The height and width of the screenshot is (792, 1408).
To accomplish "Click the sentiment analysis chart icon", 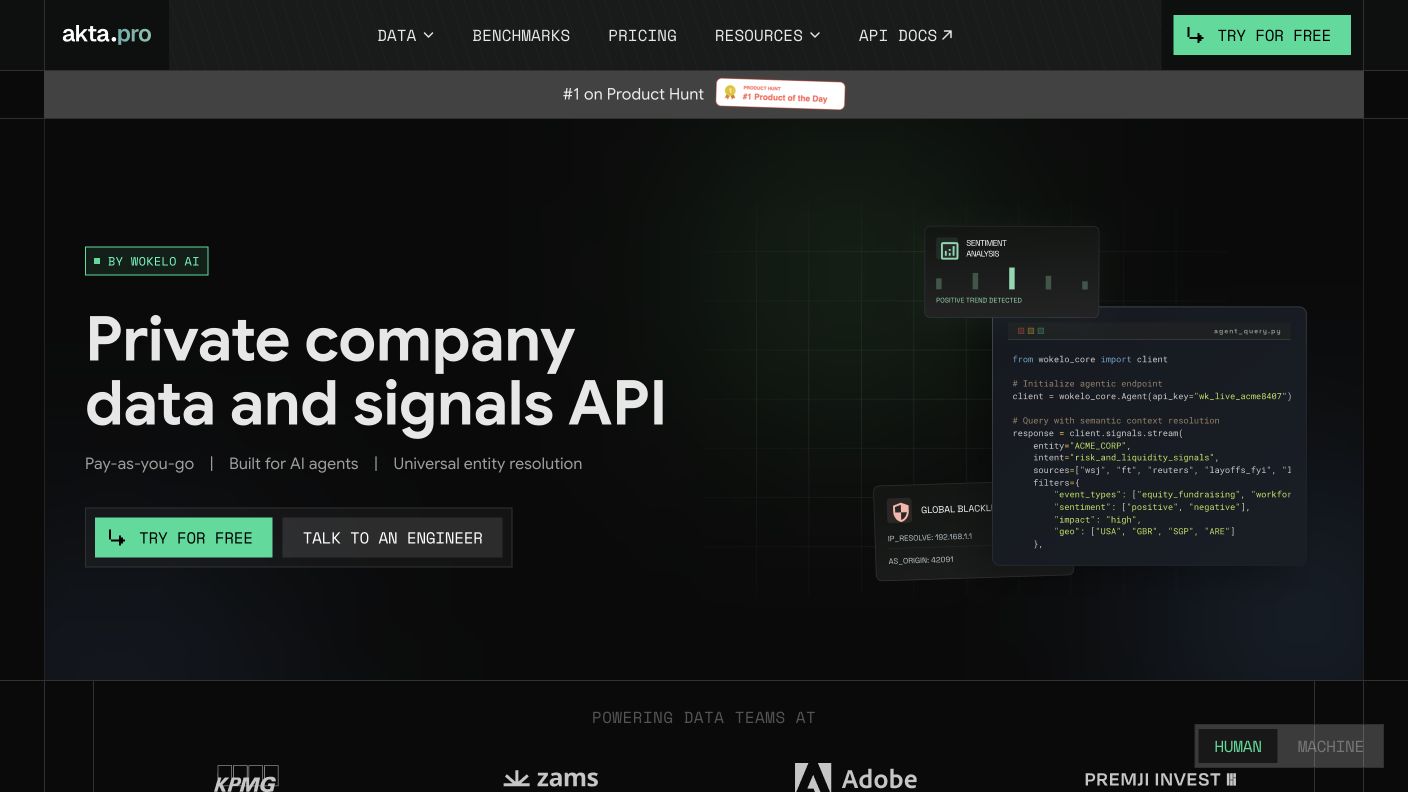I will click(949, 250).
